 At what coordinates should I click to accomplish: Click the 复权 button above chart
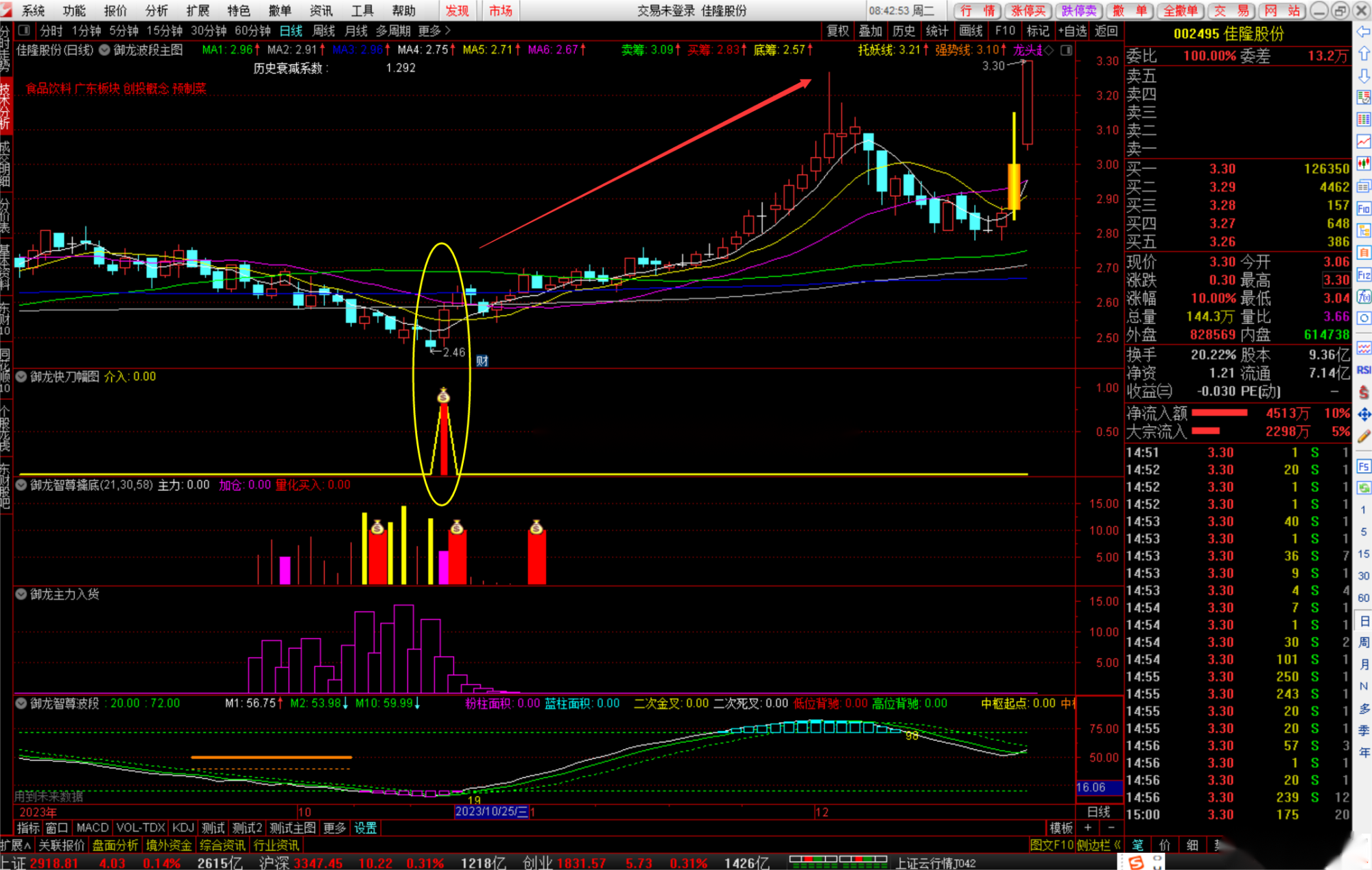[x=838, y=31]
